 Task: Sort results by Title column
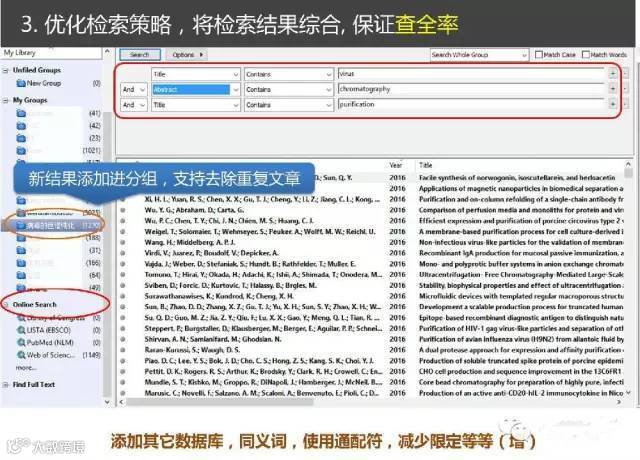425,165
